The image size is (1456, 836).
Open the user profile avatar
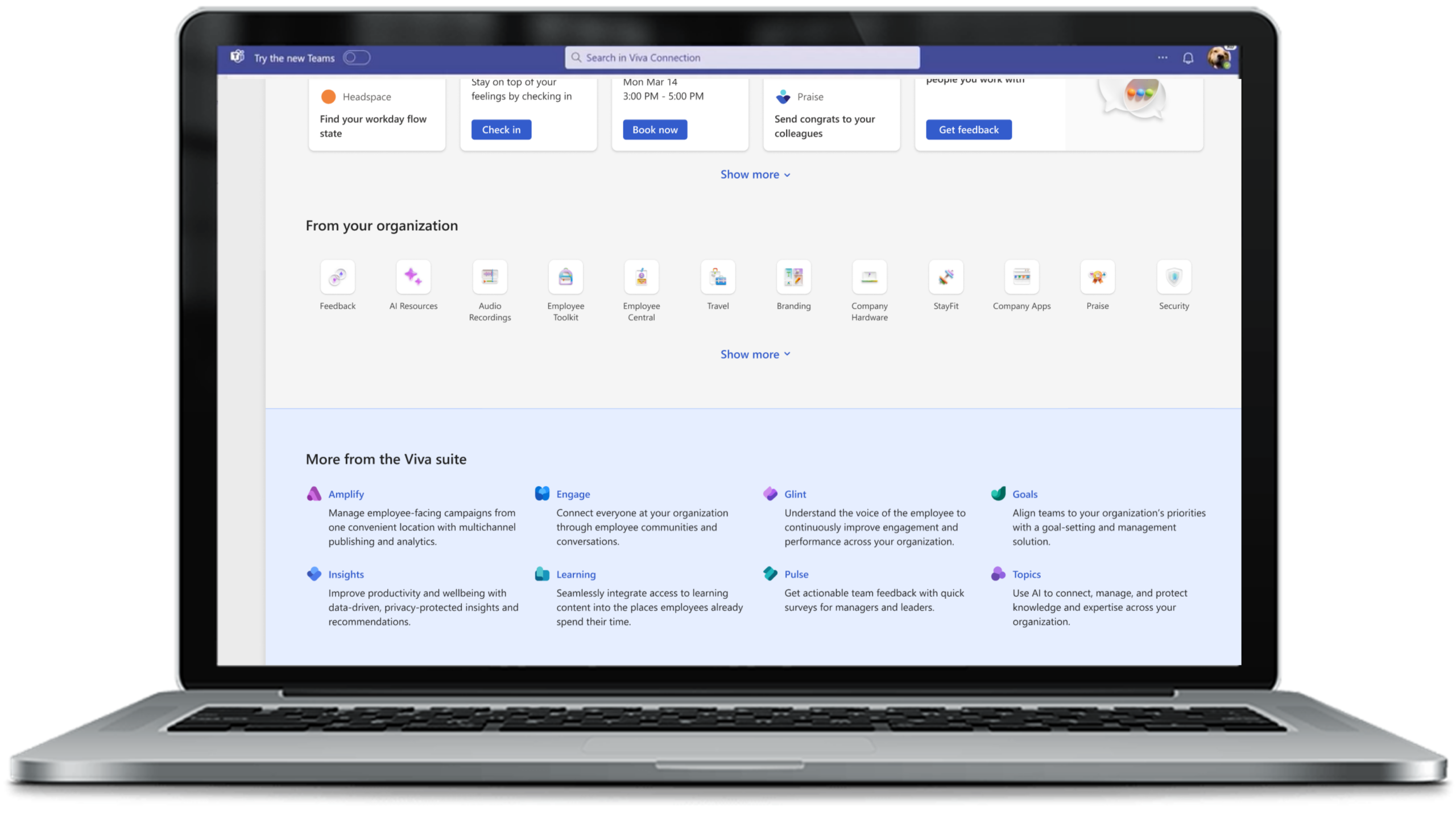pos(1218,58)
